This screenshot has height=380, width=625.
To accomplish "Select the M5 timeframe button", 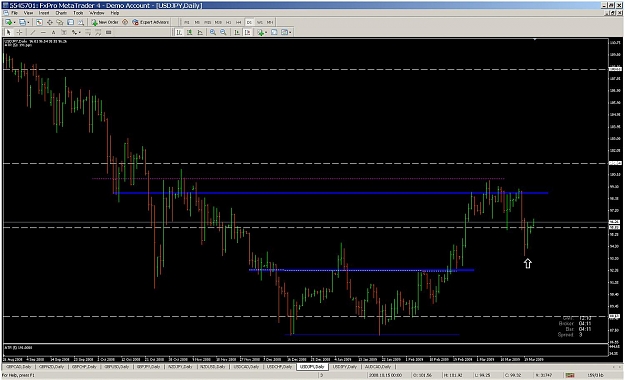I will tap(197, 22).
